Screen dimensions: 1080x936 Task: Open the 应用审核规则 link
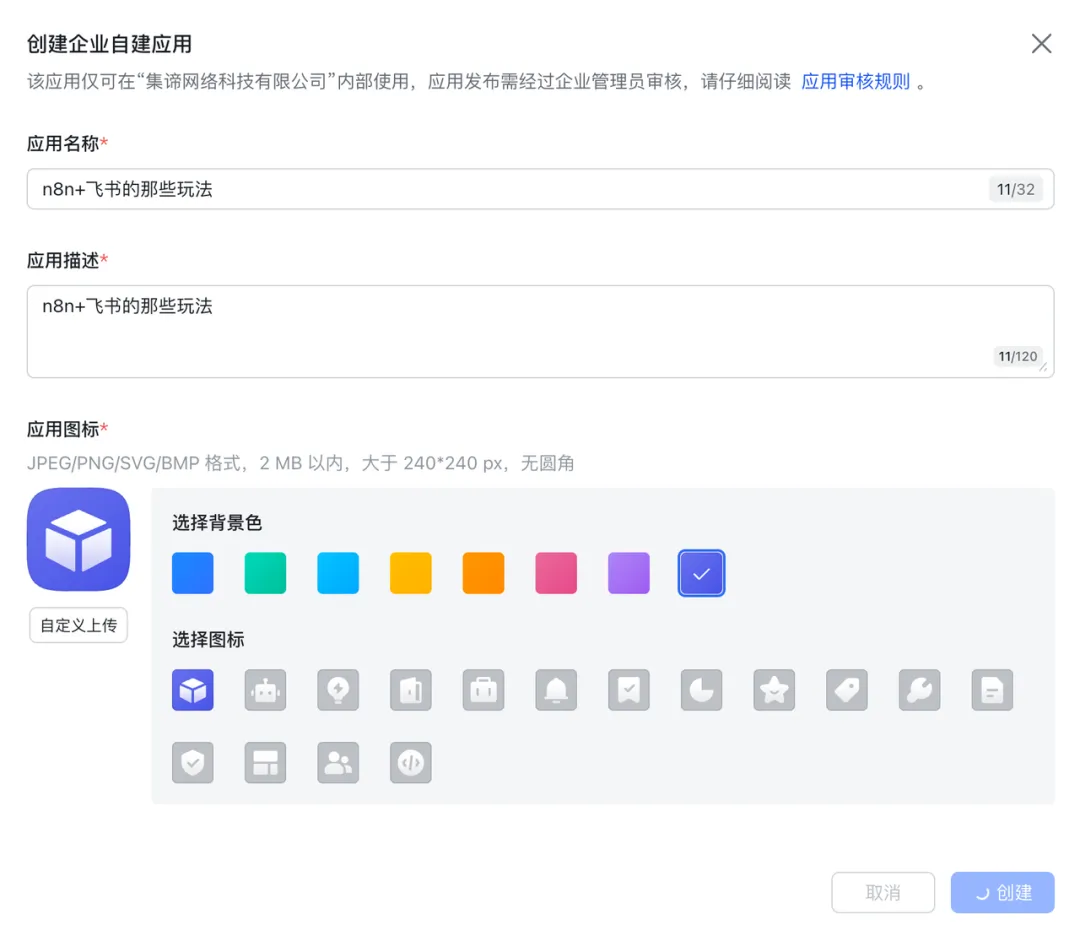(x=856, y=82)
